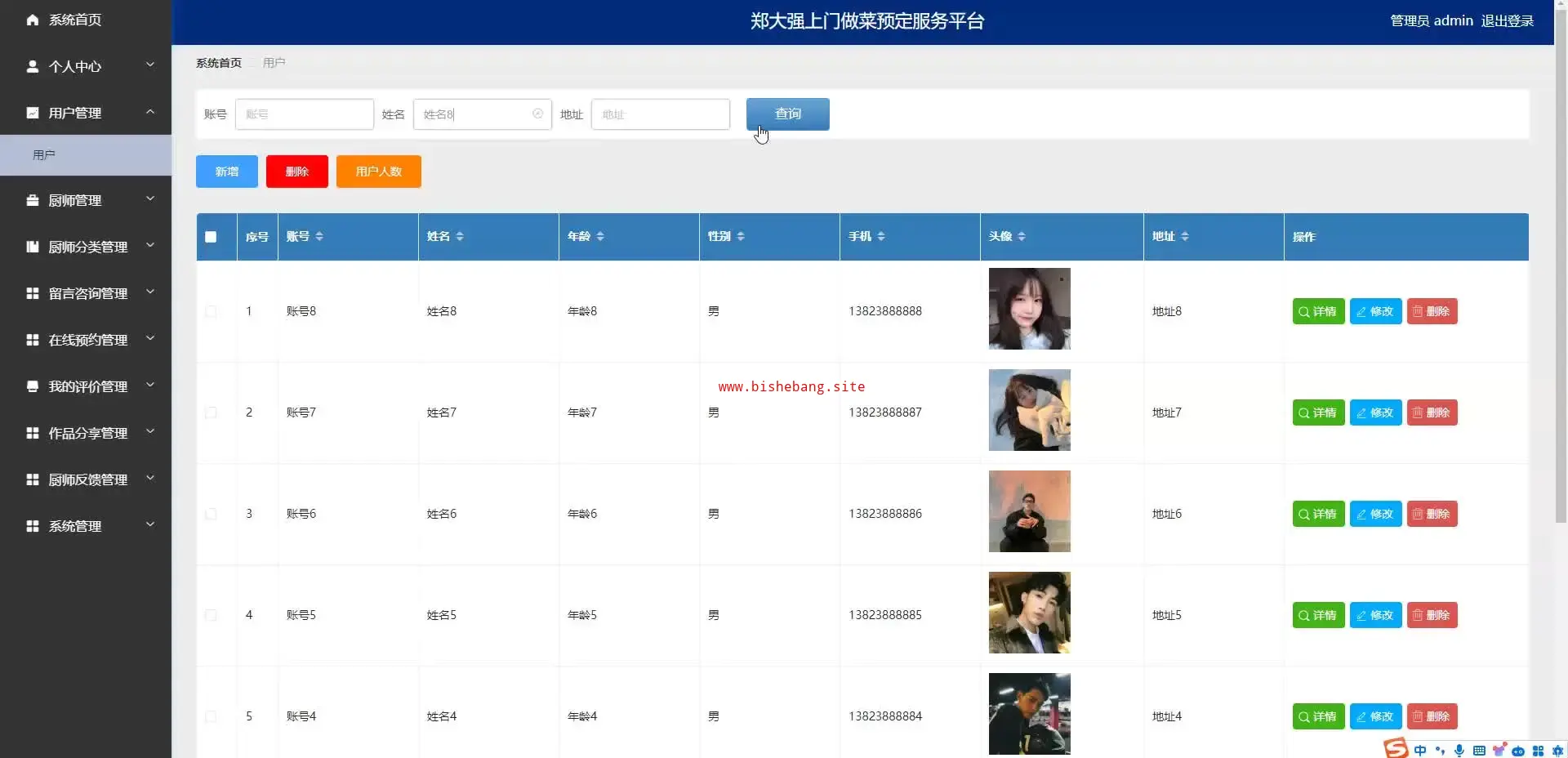Click the 系统首页 breadcrumb link
Screen dimensions: 1568x758
click(x=219, y=63)
